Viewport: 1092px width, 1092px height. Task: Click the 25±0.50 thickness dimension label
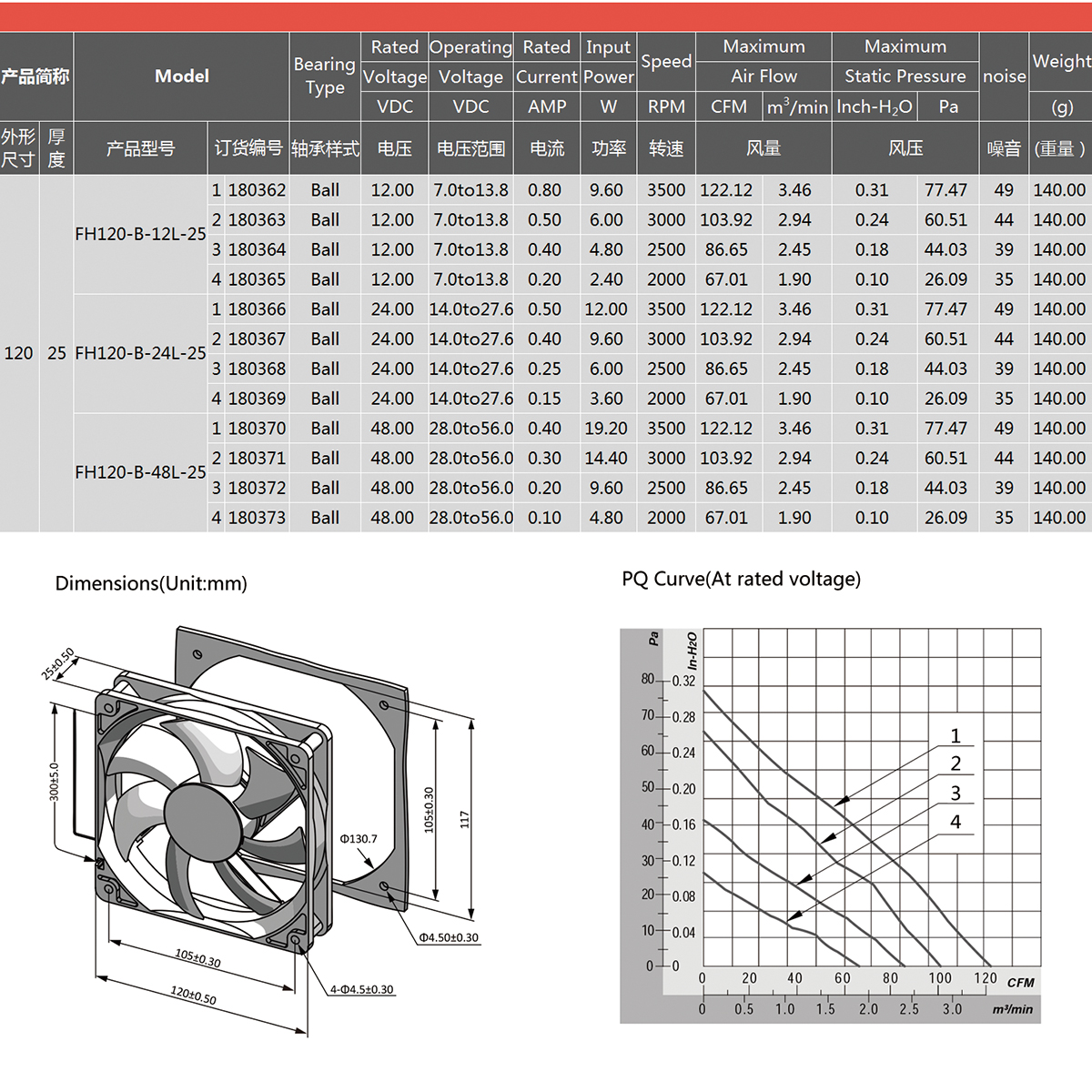[x=58, y=664]
